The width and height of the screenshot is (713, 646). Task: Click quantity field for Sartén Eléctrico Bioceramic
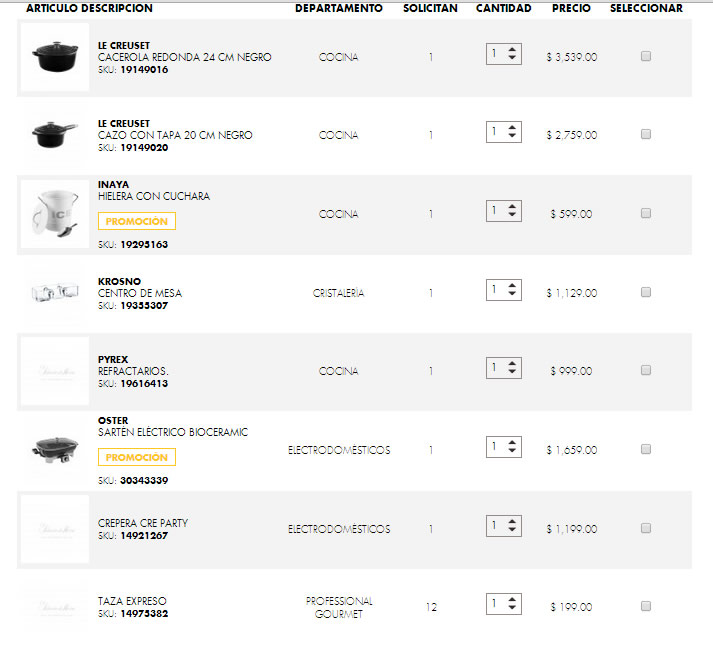click(x=496, y=446)
